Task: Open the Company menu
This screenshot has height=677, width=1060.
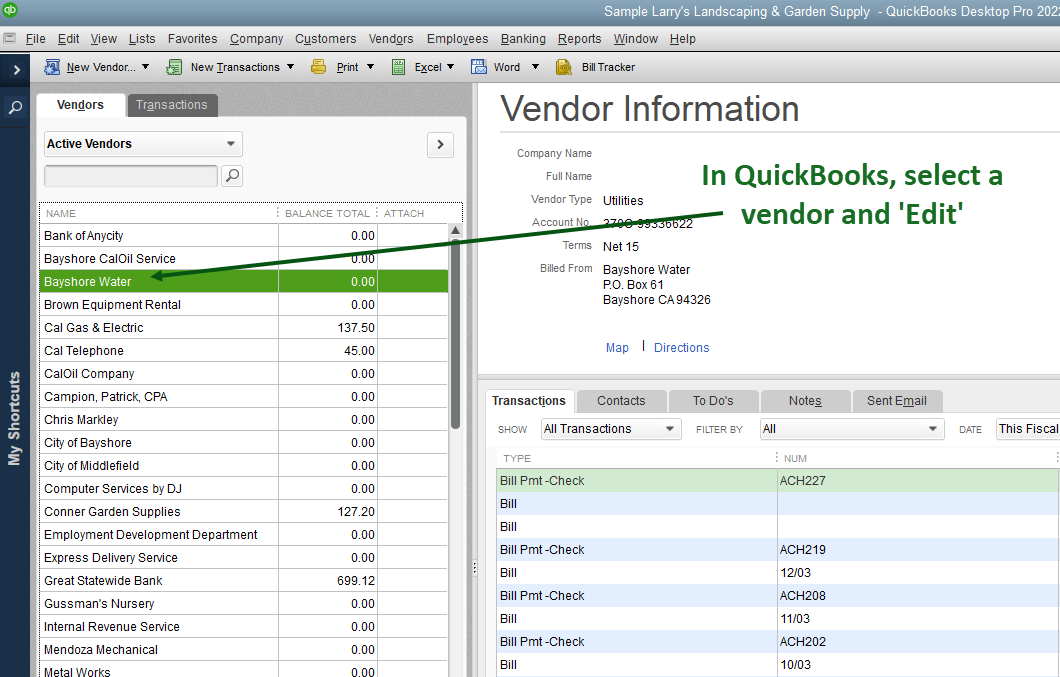Action: tap(256, 39)
